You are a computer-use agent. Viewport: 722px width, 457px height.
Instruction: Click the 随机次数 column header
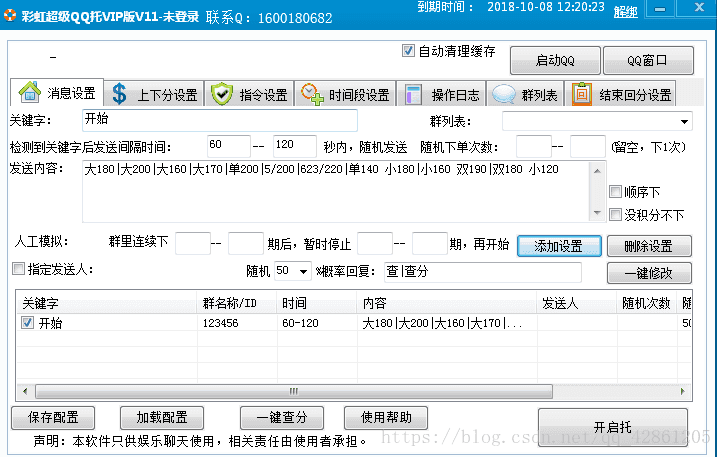point(646,303)
